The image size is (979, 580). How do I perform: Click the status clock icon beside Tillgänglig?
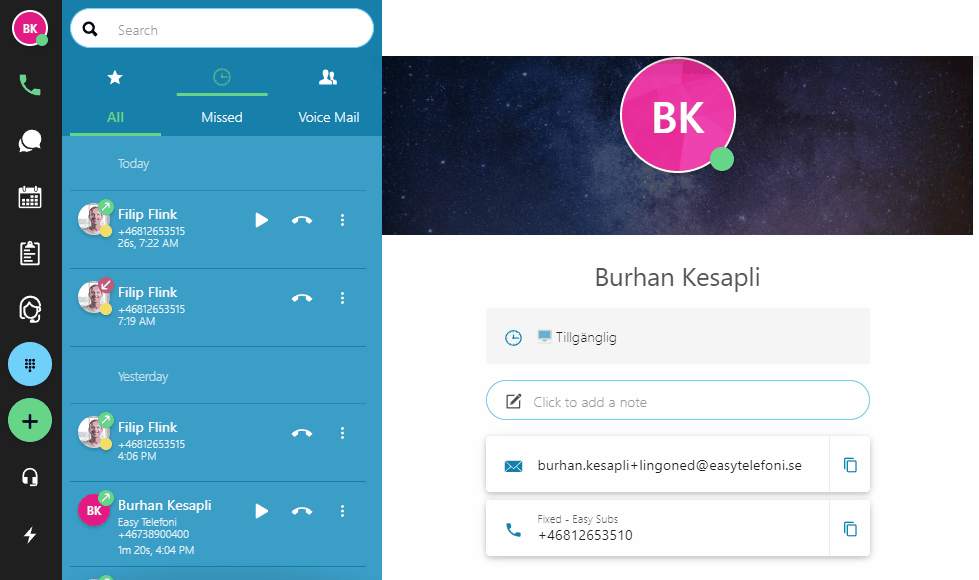pos(513,338)
